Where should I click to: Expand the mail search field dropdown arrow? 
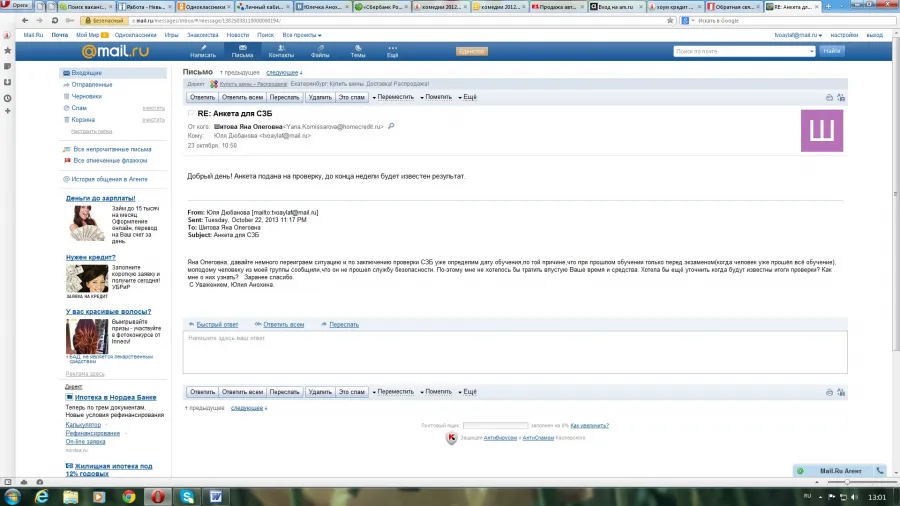[x=811, y=51]
